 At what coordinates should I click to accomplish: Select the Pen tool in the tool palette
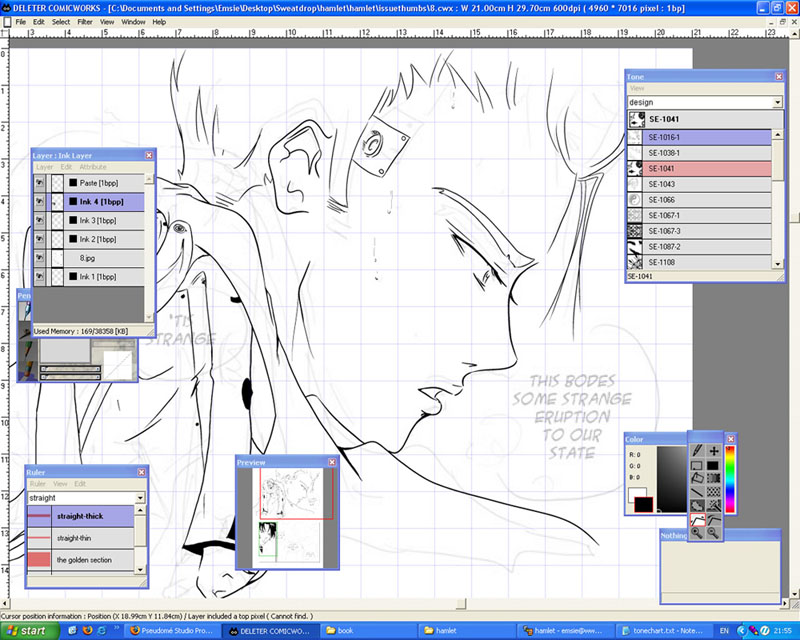(697, 451)
